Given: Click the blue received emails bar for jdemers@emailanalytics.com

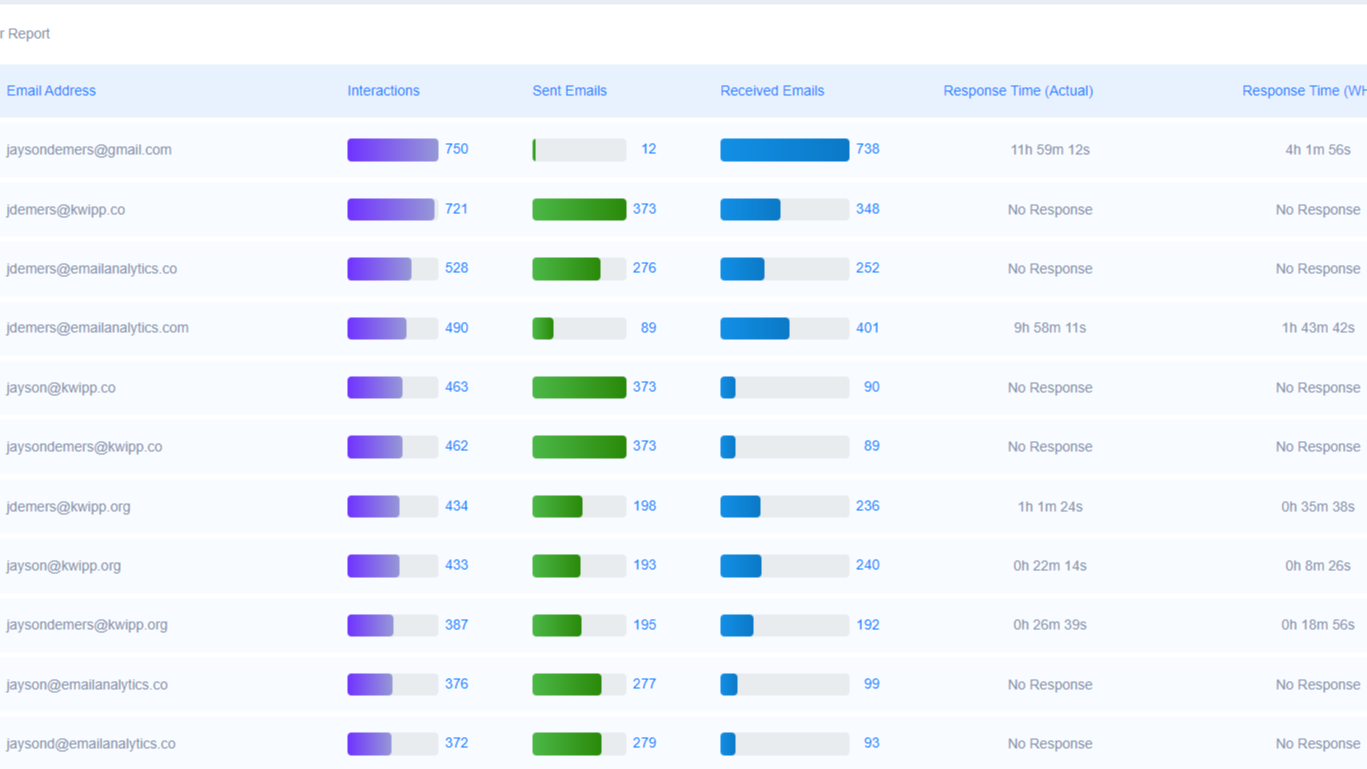Looking at the screenshot, I should pos(755,327).
